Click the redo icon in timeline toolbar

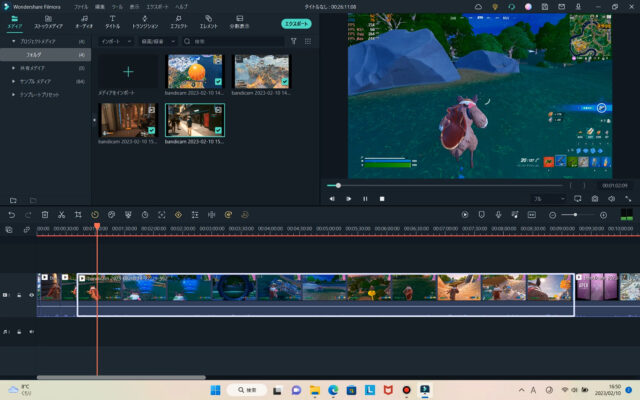pos(28,215)
